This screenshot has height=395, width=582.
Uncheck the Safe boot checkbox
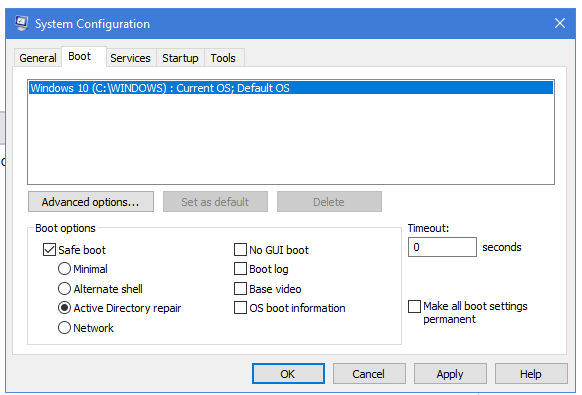tap(49, 250)
